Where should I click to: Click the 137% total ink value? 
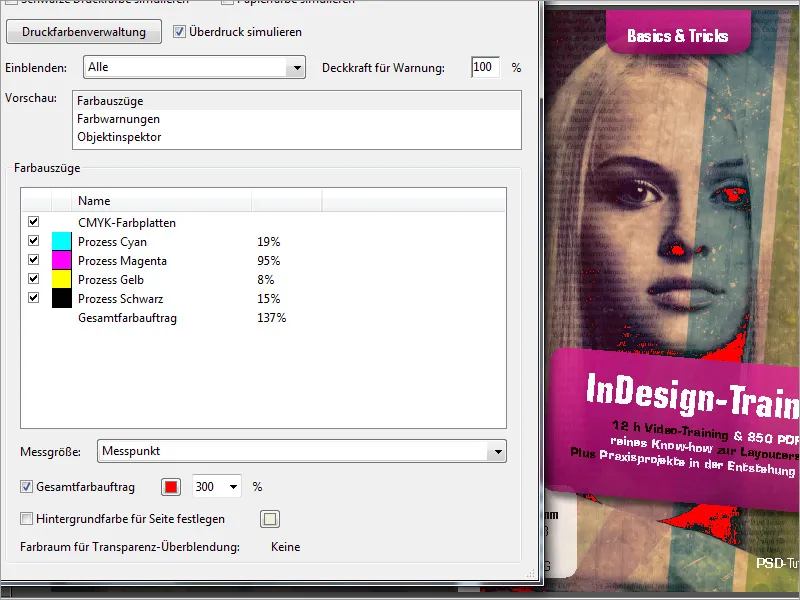coord(271,318)
